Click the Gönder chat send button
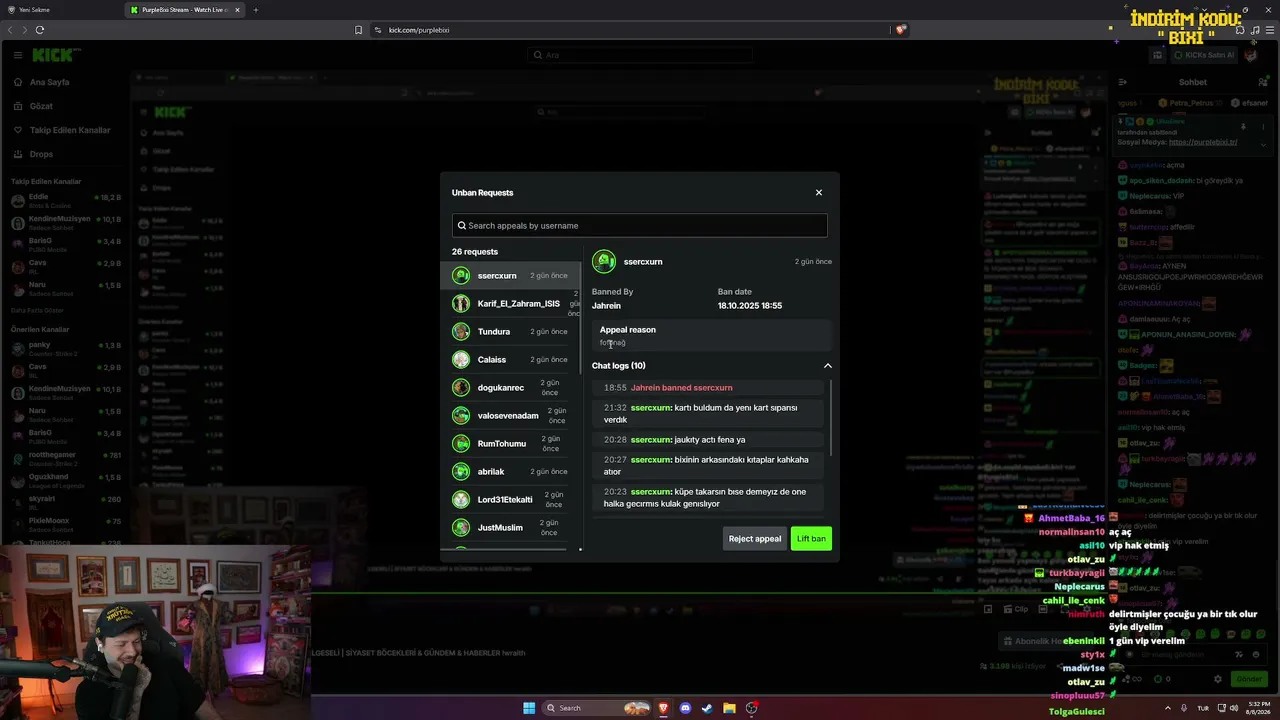The image size is (1280, 720). pos(1249,679)
